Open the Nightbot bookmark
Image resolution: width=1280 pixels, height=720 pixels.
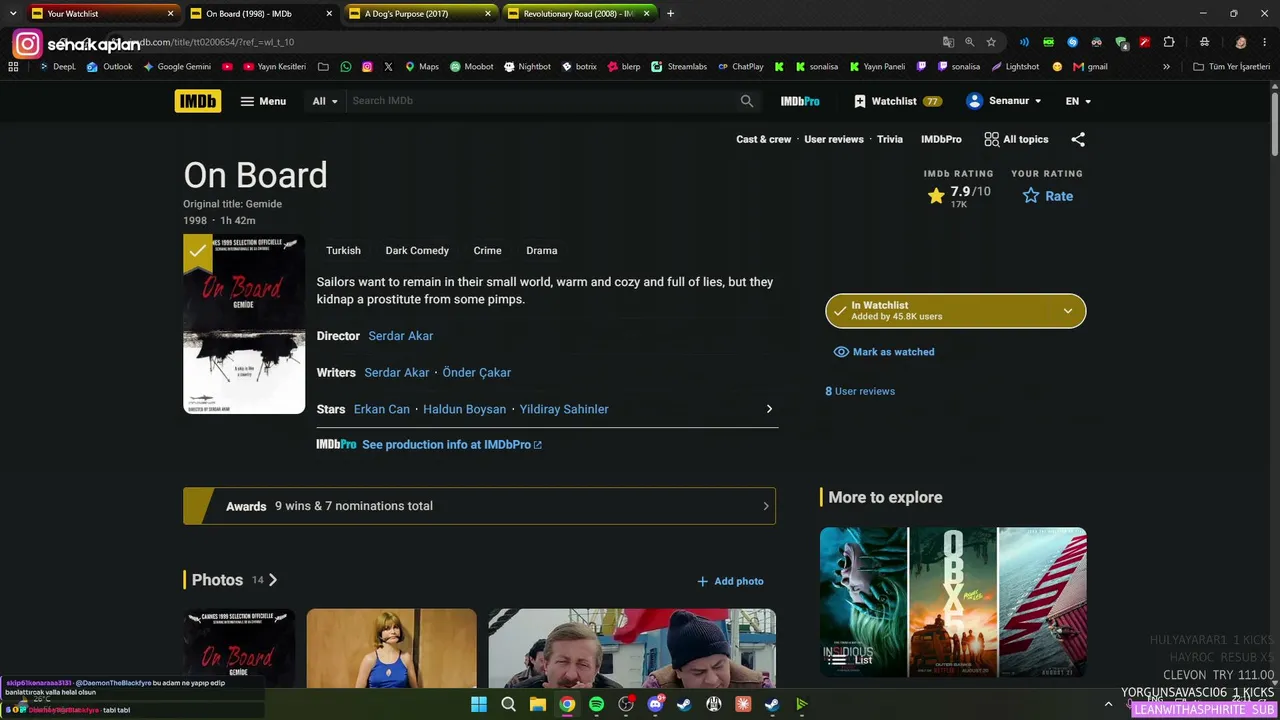point(527,67)
